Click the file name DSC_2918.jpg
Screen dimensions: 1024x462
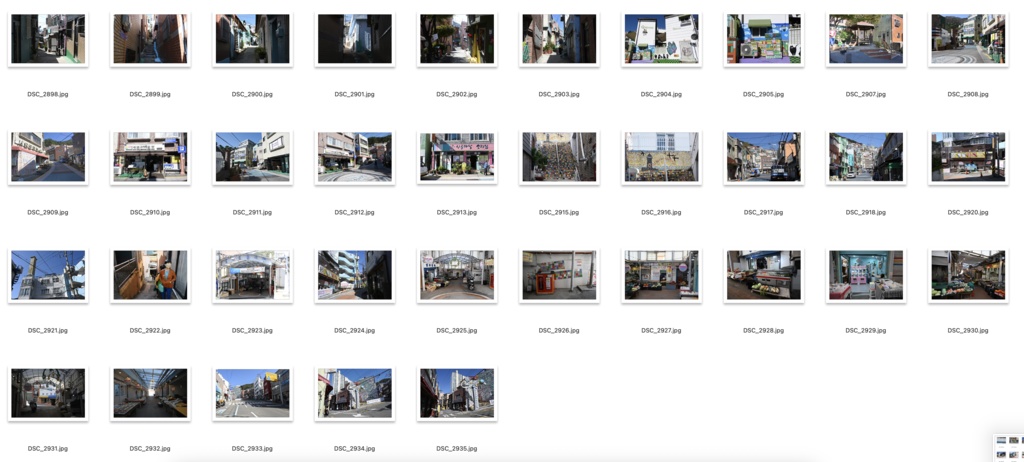[865, 212]
